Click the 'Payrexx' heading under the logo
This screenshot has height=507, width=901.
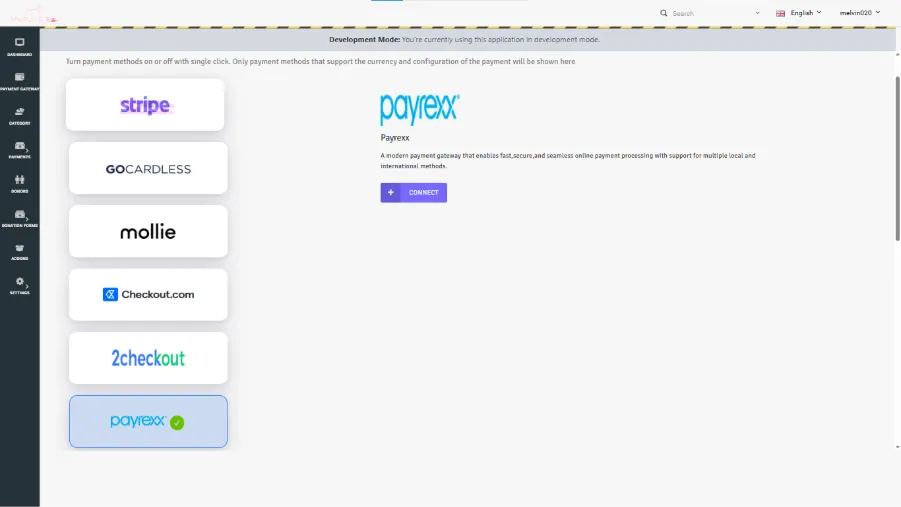click(x=395, y=138)
